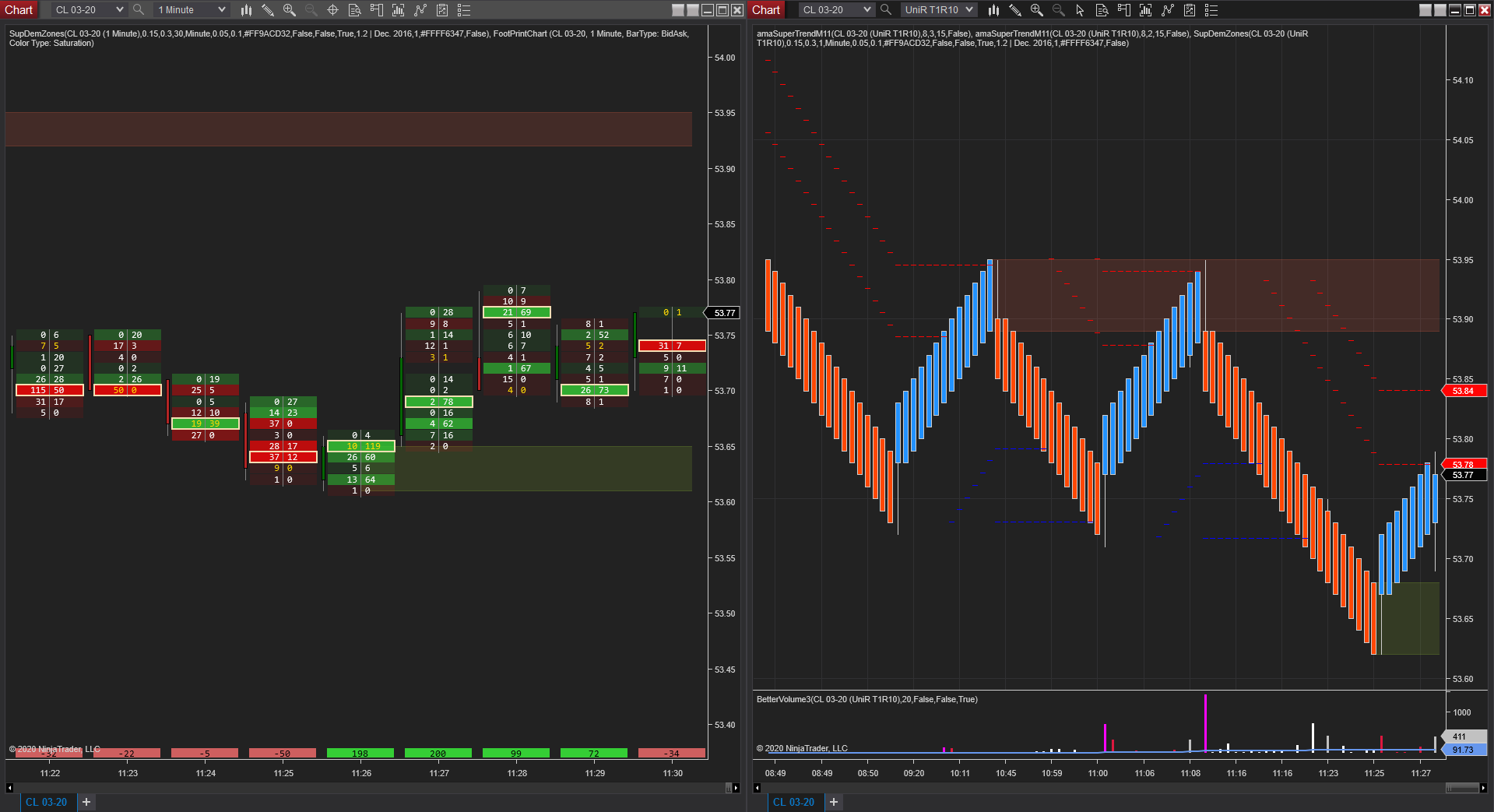1494x812 pixels.
Task: Click the 200 delta value at 11:27
Action: (438, 754)
